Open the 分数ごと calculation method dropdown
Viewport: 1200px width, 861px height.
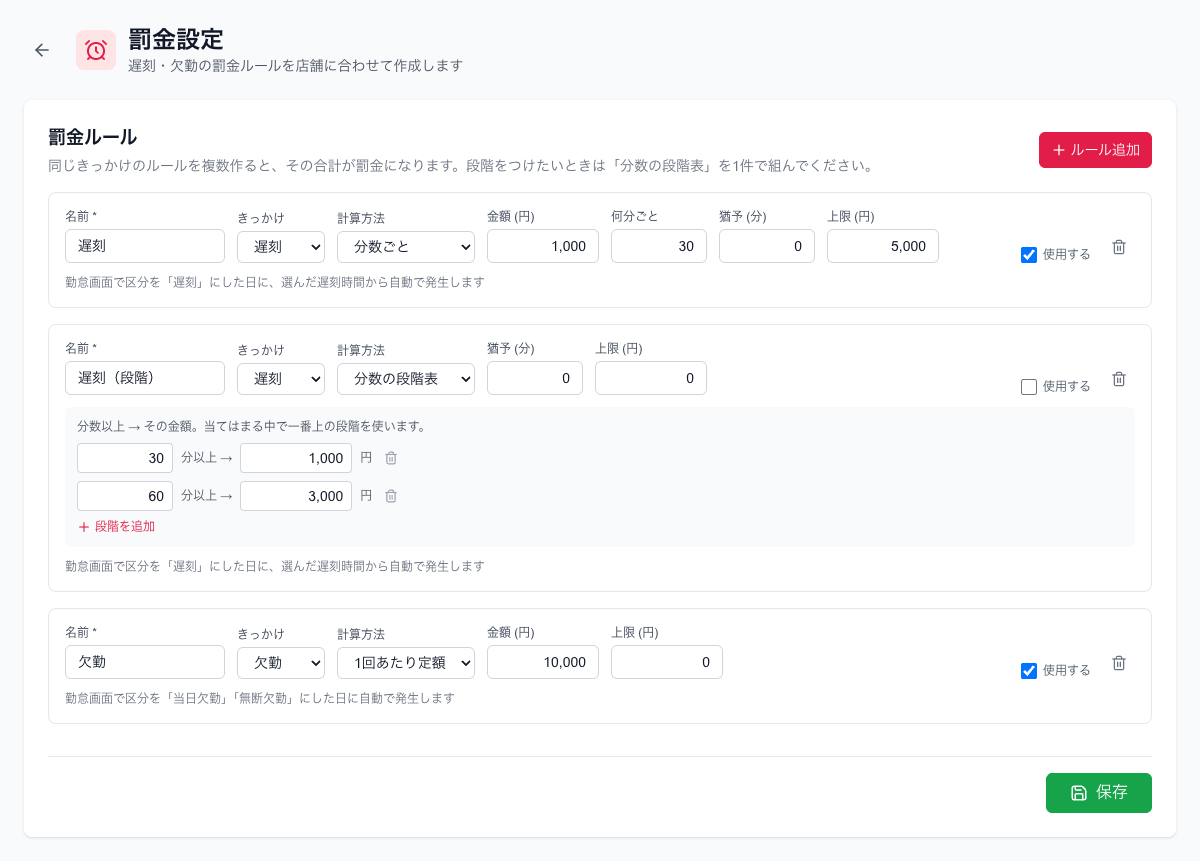click(406, 246)
